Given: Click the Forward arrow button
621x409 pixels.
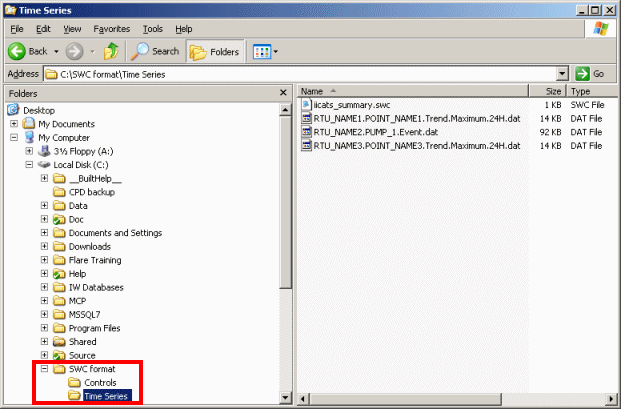Looking at the screenshot, I should point(74,51).
